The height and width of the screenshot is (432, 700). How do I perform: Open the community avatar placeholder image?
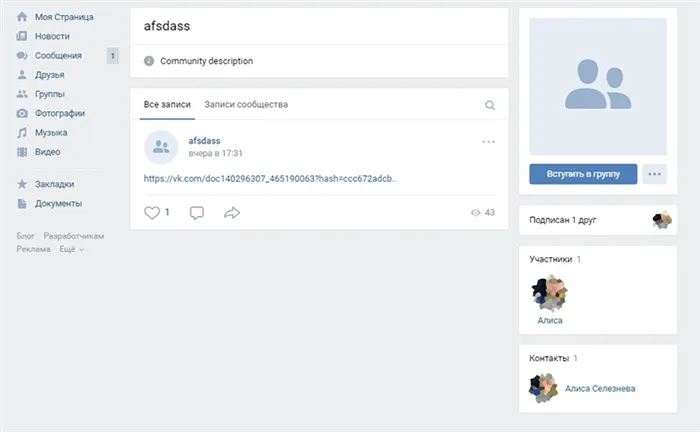click(598, 86)
